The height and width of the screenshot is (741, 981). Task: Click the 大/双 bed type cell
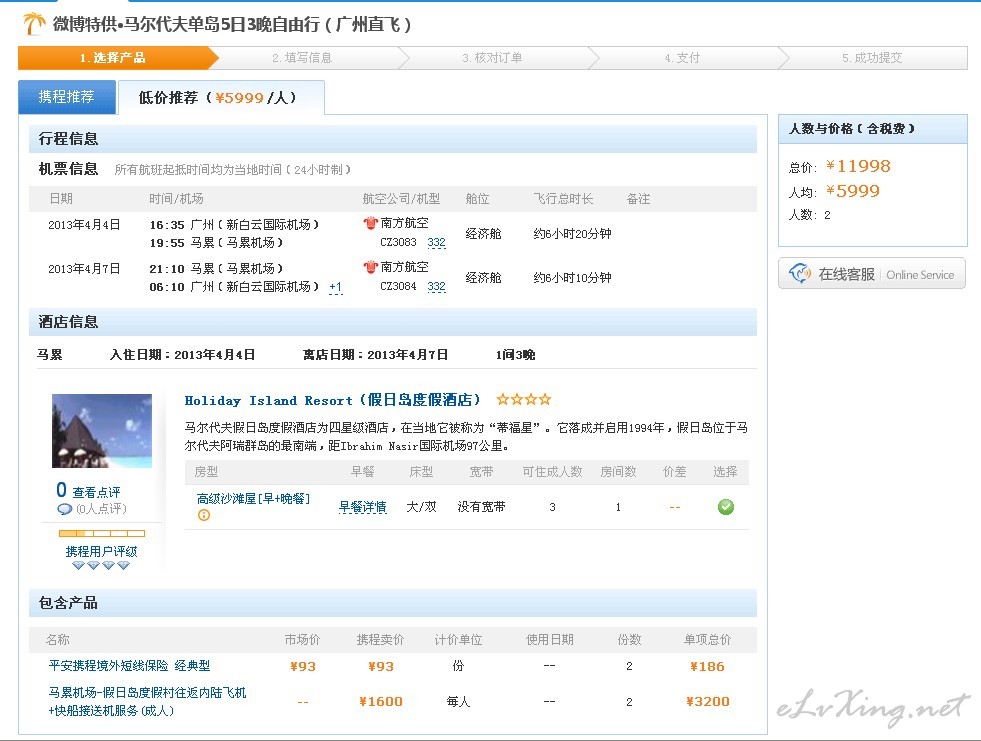[421, 507]
